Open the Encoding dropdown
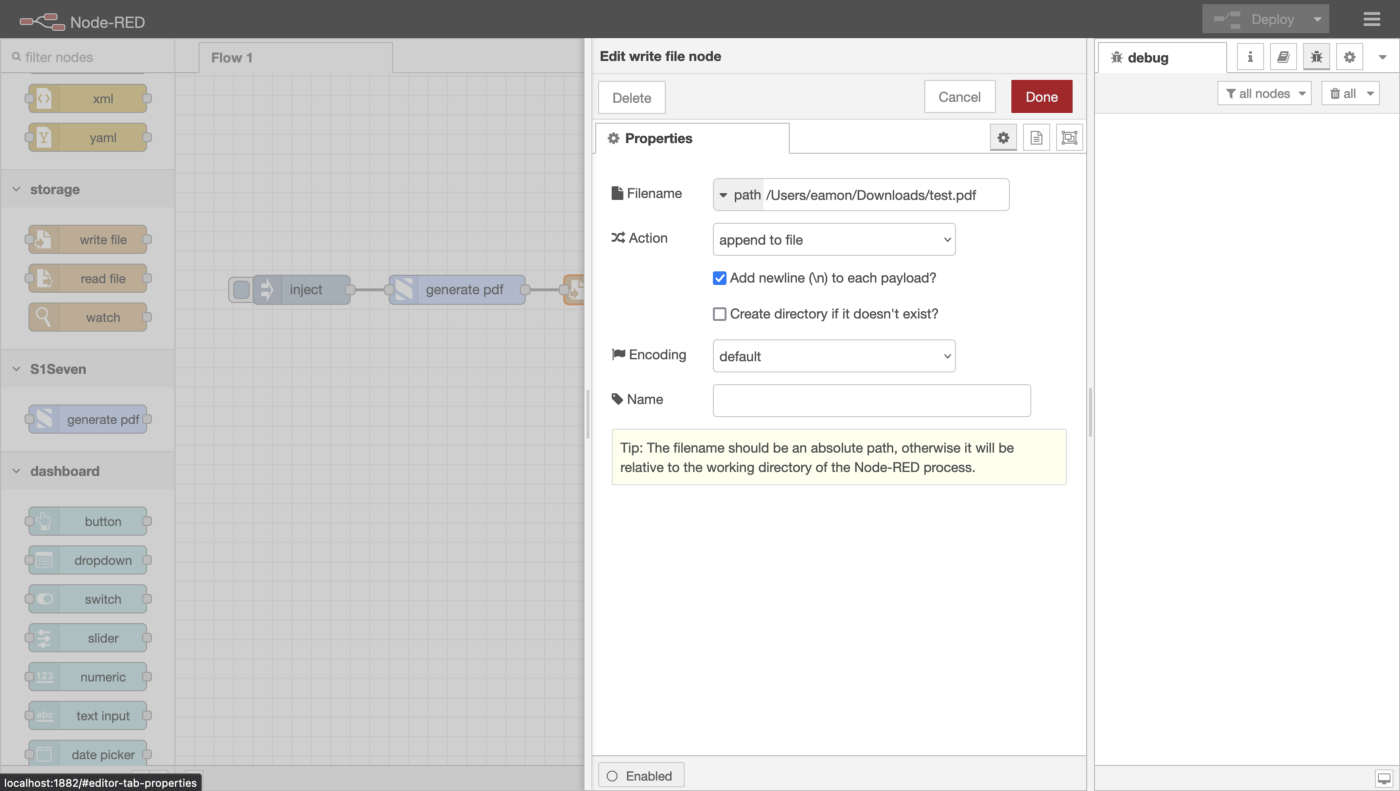The image size is (1400, 791). 834,356
